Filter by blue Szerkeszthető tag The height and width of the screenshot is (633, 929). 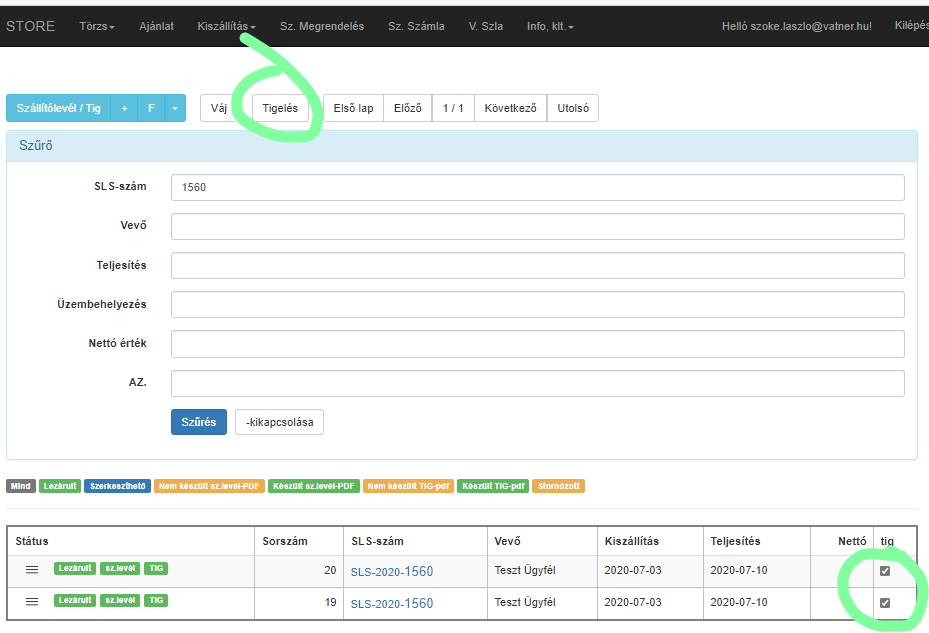point(117,487)
